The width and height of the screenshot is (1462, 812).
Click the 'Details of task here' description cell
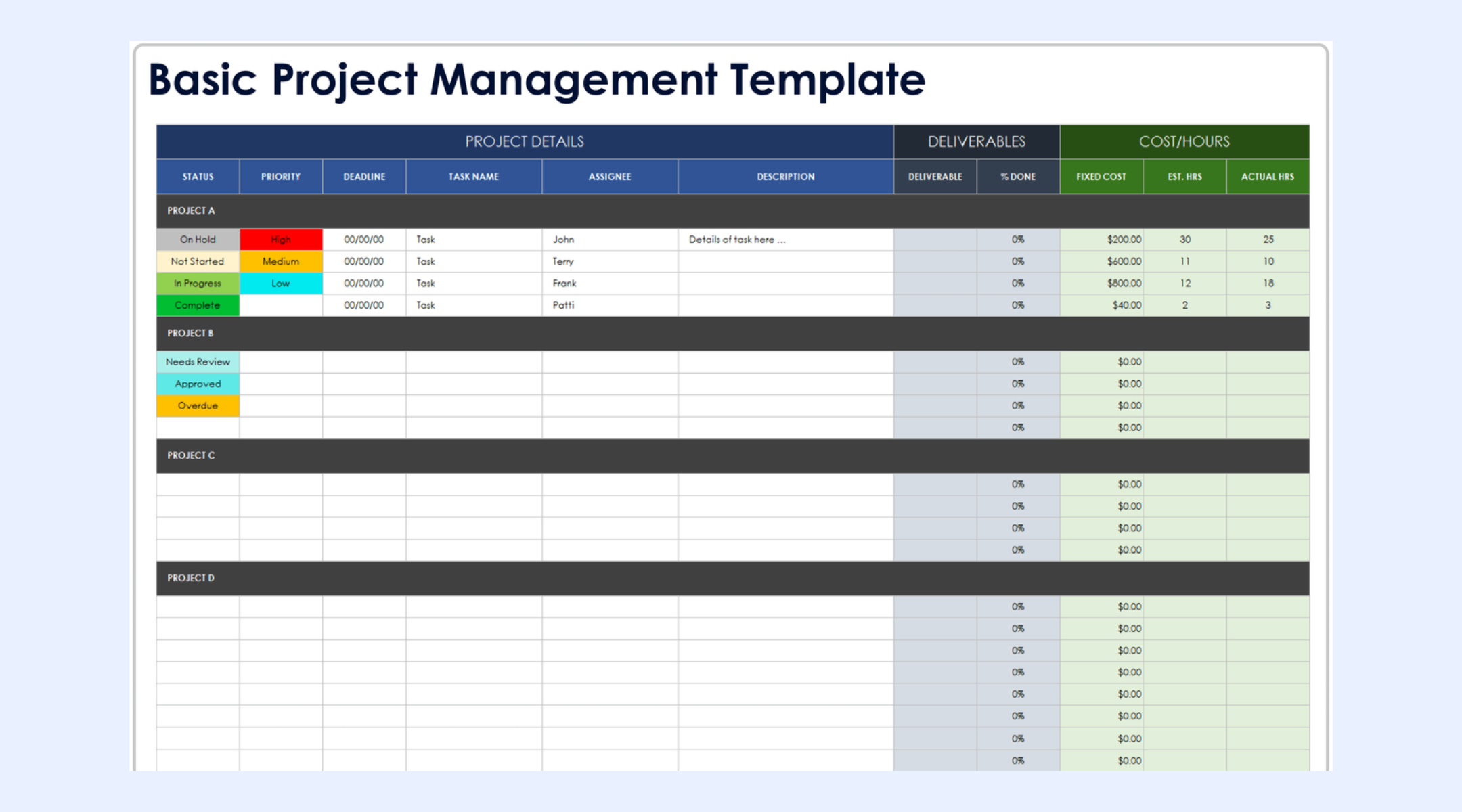[785, 240]
